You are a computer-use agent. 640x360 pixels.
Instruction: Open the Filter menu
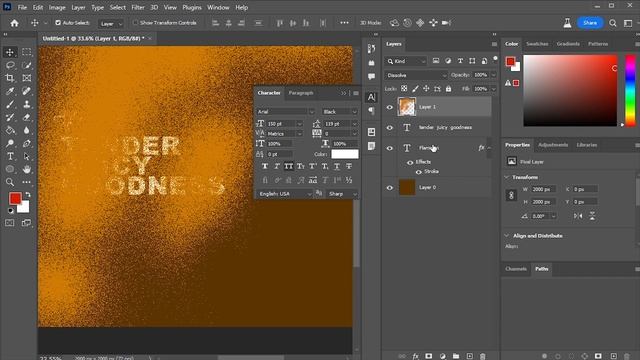point(138,7)
